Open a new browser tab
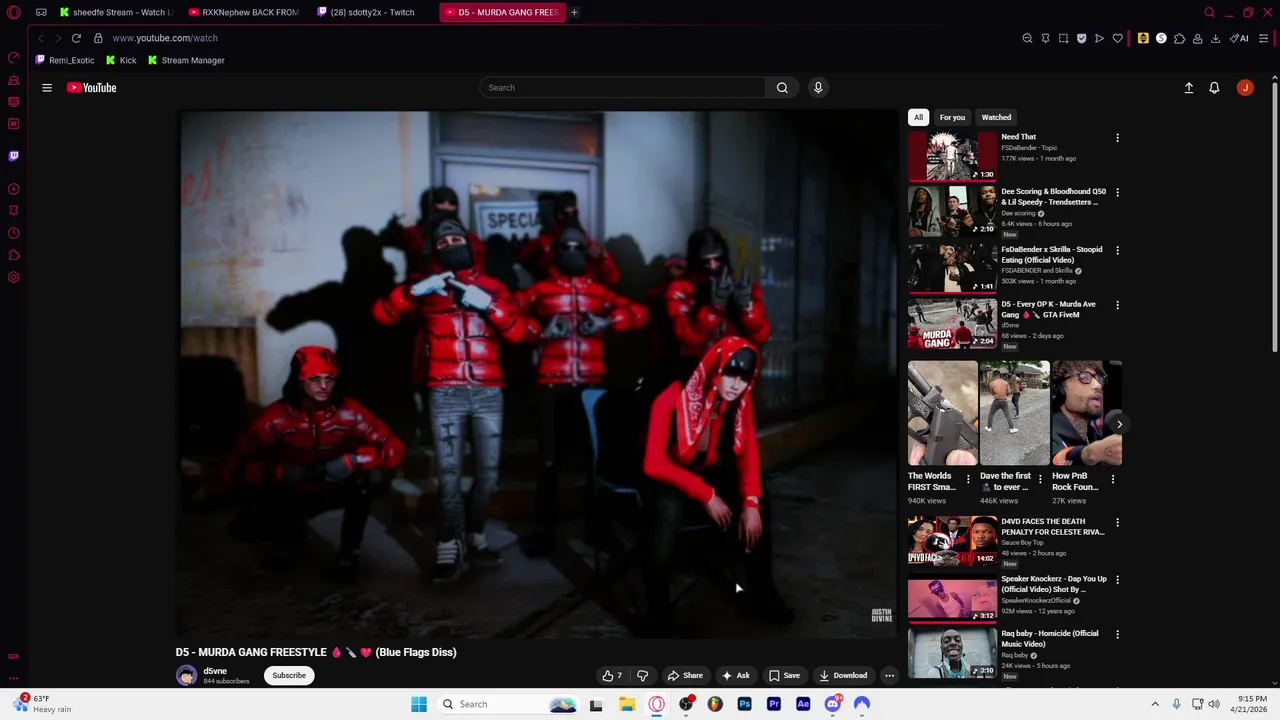This screenshot has width=1280, height=720. tap(574, 12)
